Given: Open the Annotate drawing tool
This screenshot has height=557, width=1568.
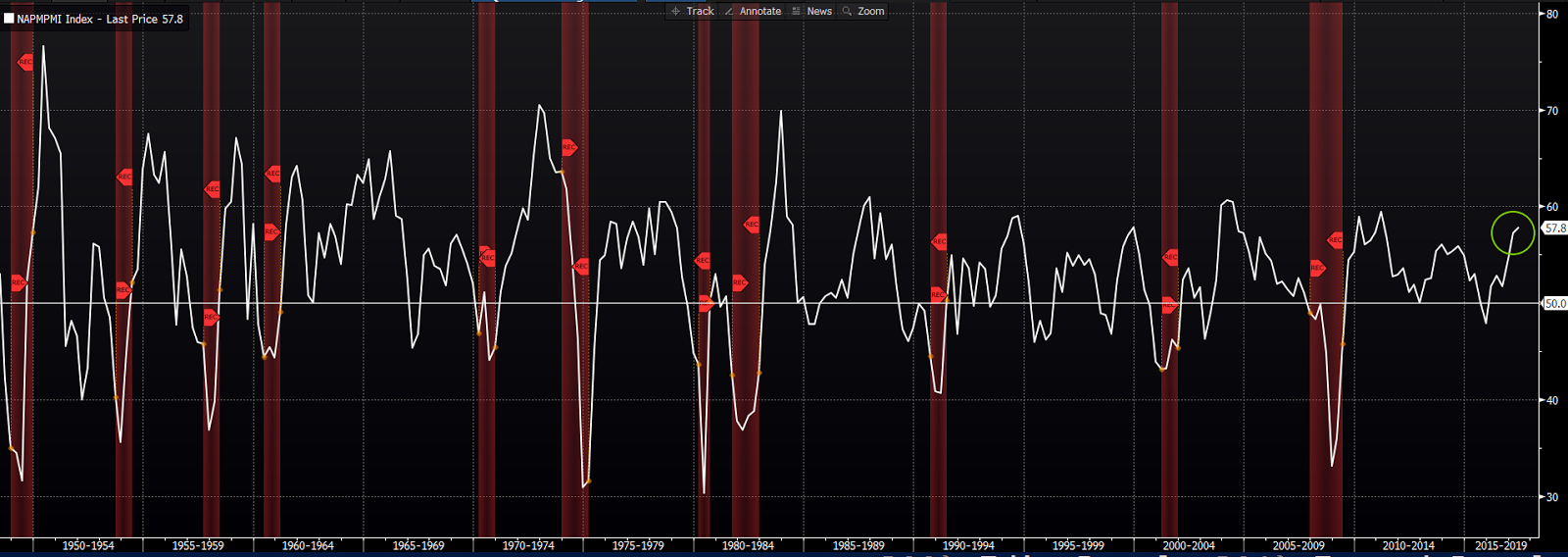Looking at the screenshot, I should [x=753, y=12].
